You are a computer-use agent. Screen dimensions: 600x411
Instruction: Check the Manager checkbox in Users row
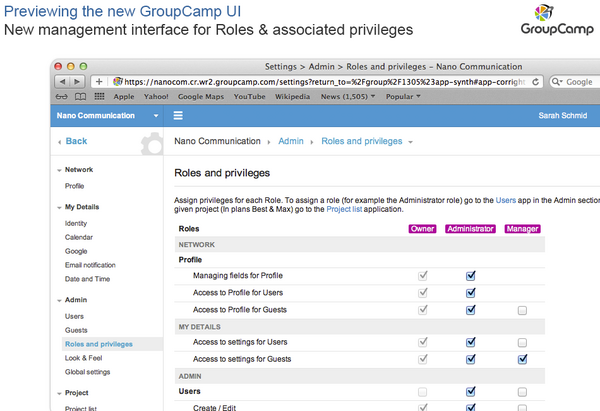coord(522,392)
